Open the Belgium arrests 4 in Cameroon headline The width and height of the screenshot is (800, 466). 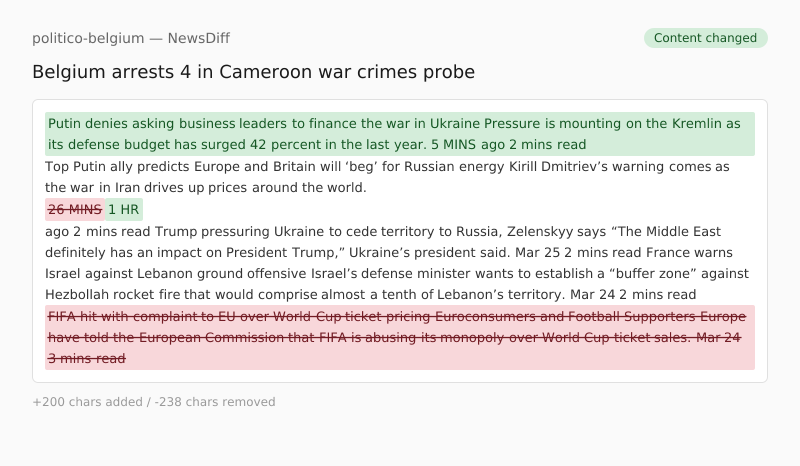click(x=253, y=72)
